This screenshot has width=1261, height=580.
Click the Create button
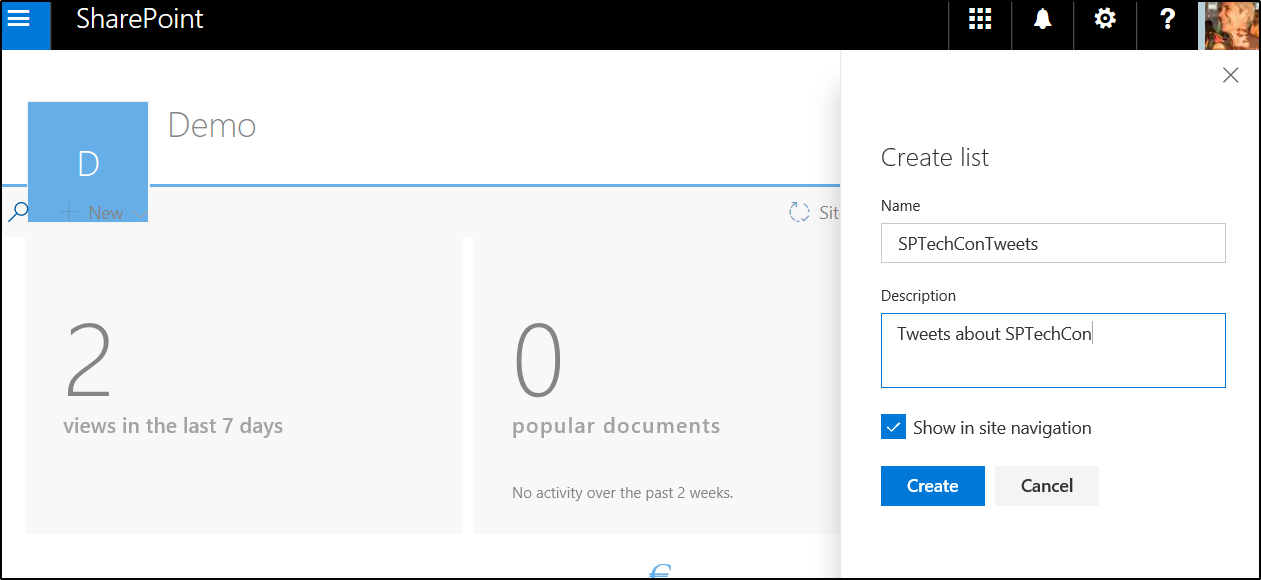coord(932,486)
